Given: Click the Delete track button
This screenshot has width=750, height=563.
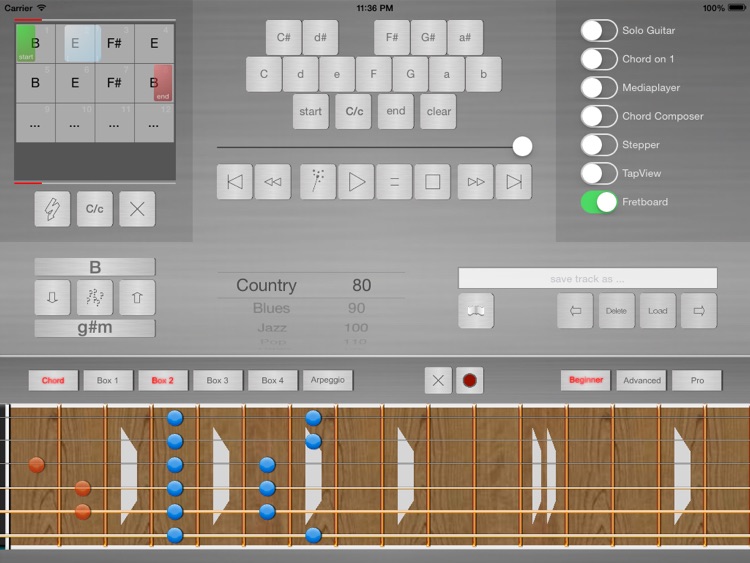Looking at the screenshot, I should point(617,311).
